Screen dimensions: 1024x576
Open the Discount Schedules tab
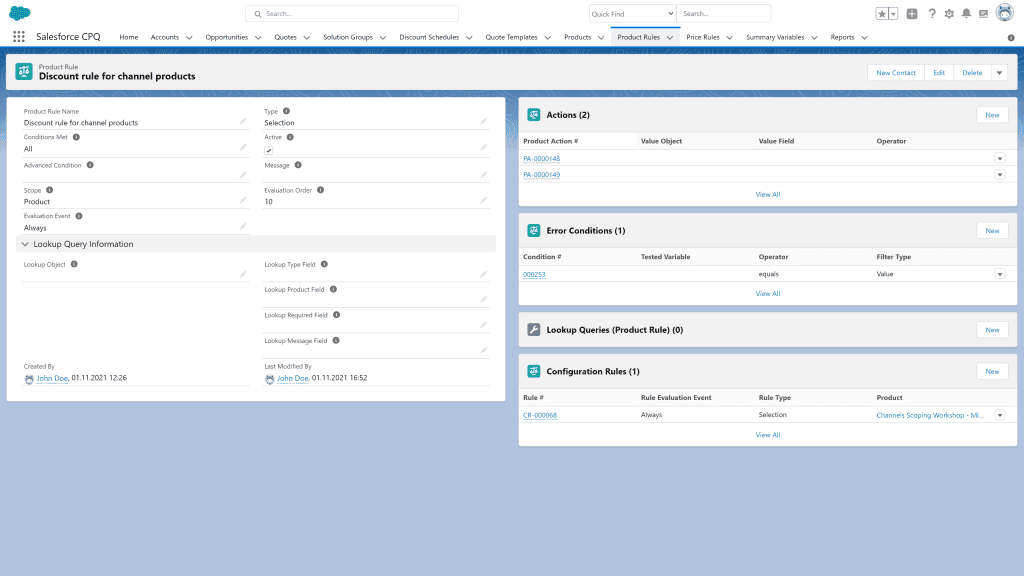(x=429, y=37)
